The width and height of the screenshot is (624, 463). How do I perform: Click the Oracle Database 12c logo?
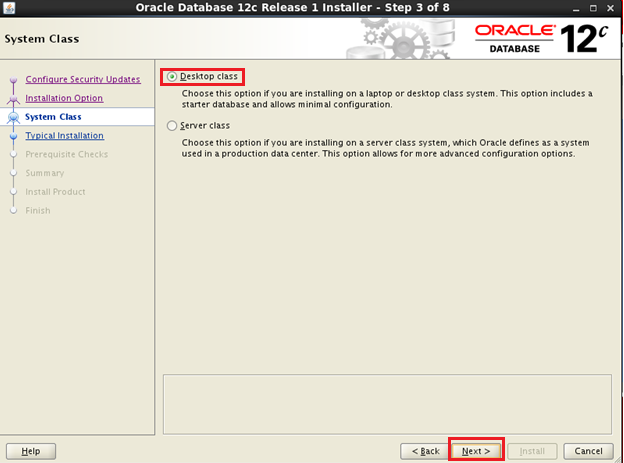point(541,39)
